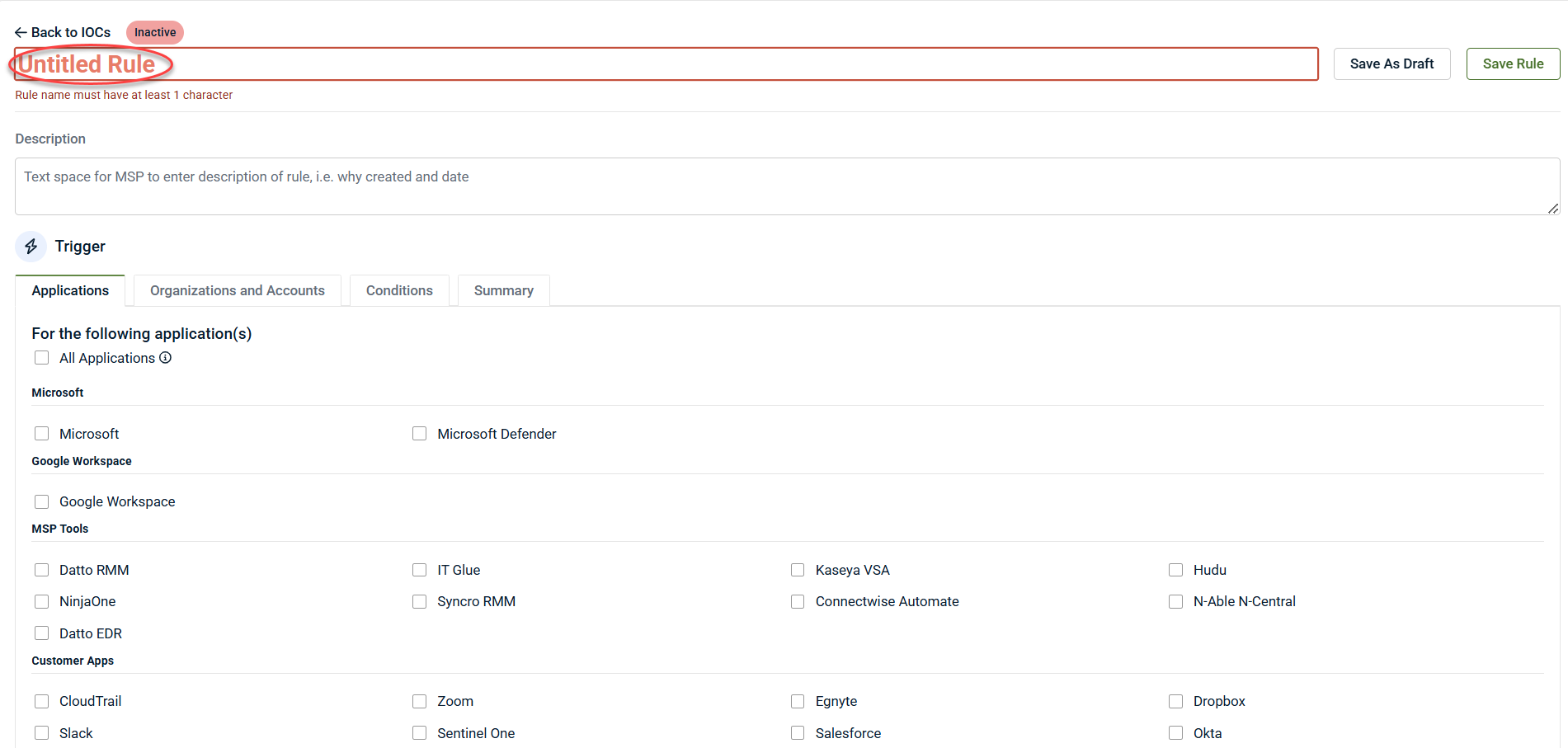Focus the Description text area
The height and width of the screenshot is (748, 1568).
(786, 186)
